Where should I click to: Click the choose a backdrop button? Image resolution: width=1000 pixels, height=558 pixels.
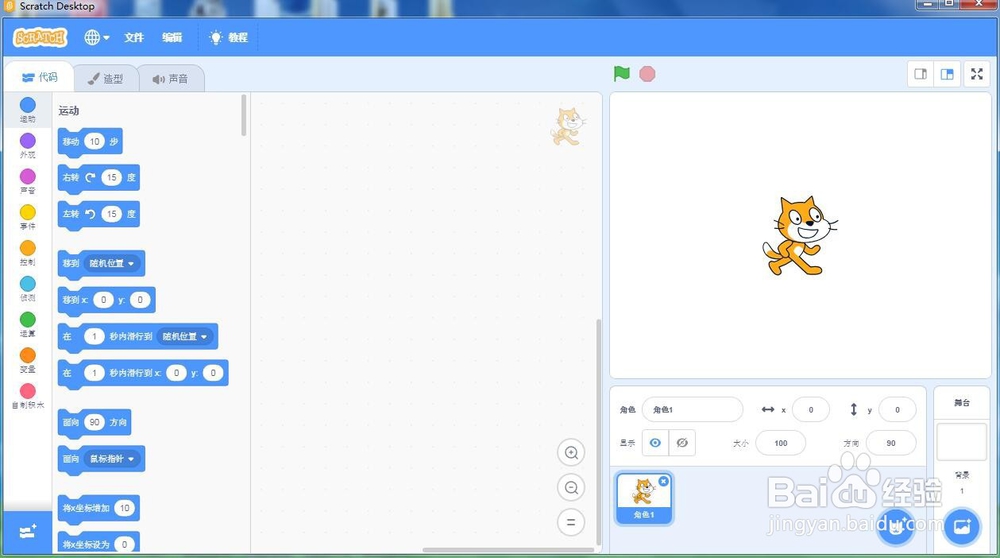961,527
